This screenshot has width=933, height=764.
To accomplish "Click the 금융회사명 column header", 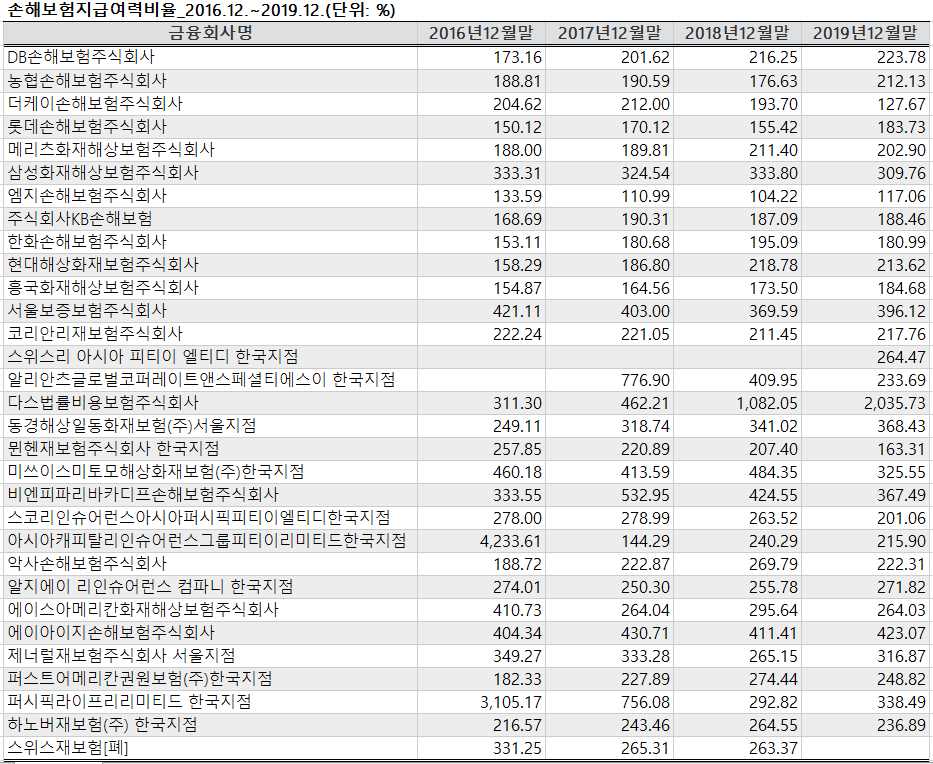I will tap(211, 33).
